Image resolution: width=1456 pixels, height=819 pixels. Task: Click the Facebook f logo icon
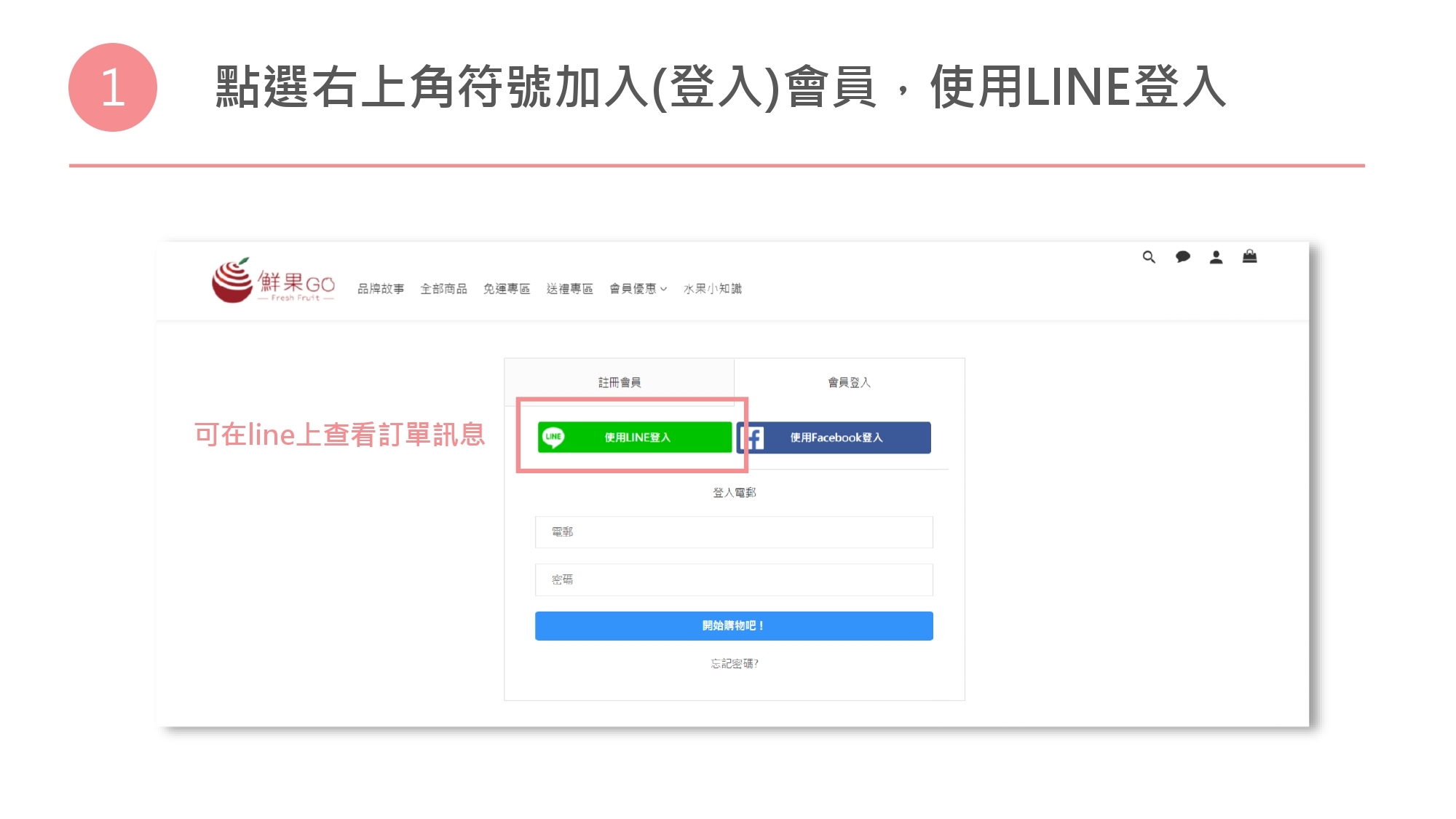click(x=752, y=438)
